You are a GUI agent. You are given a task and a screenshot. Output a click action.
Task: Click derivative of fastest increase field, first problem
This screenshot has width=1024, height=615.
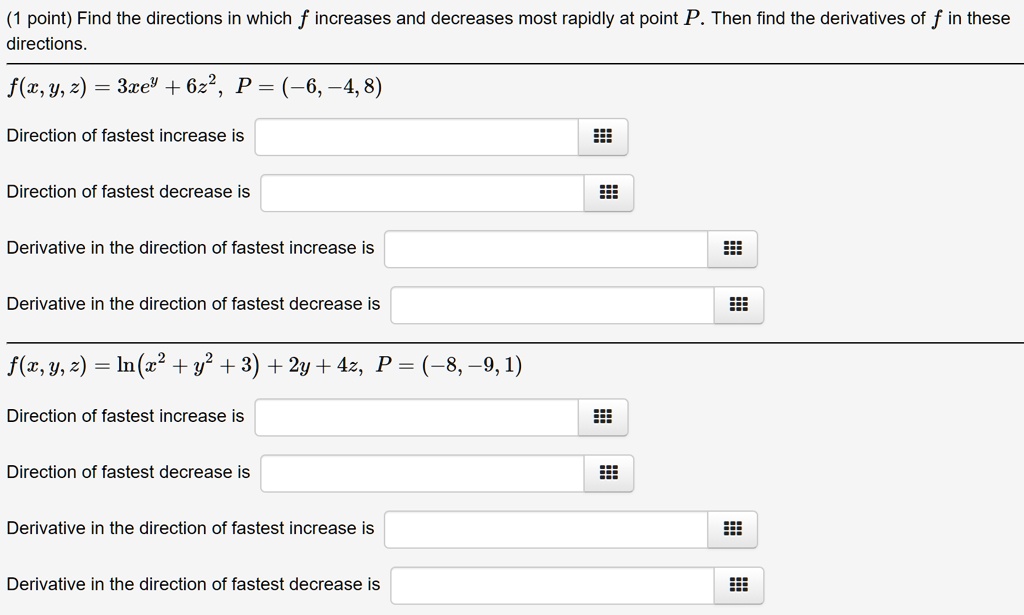pos(545,248)
